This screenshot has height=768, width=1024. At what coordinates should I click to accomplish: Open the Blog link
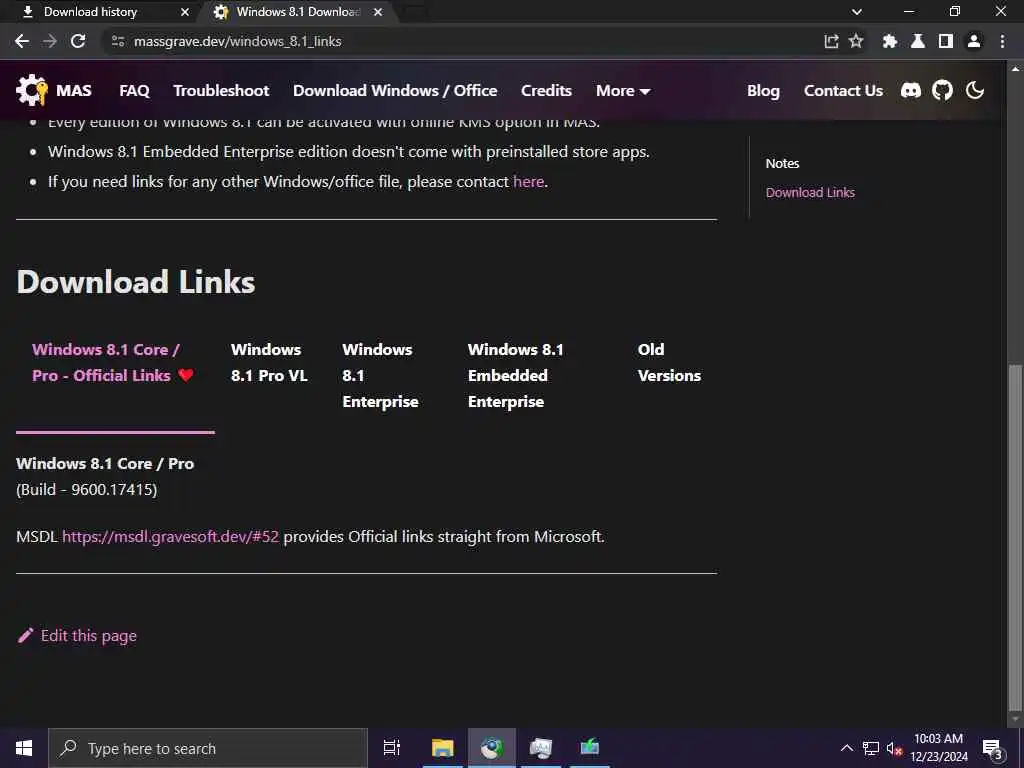(763, 91)
